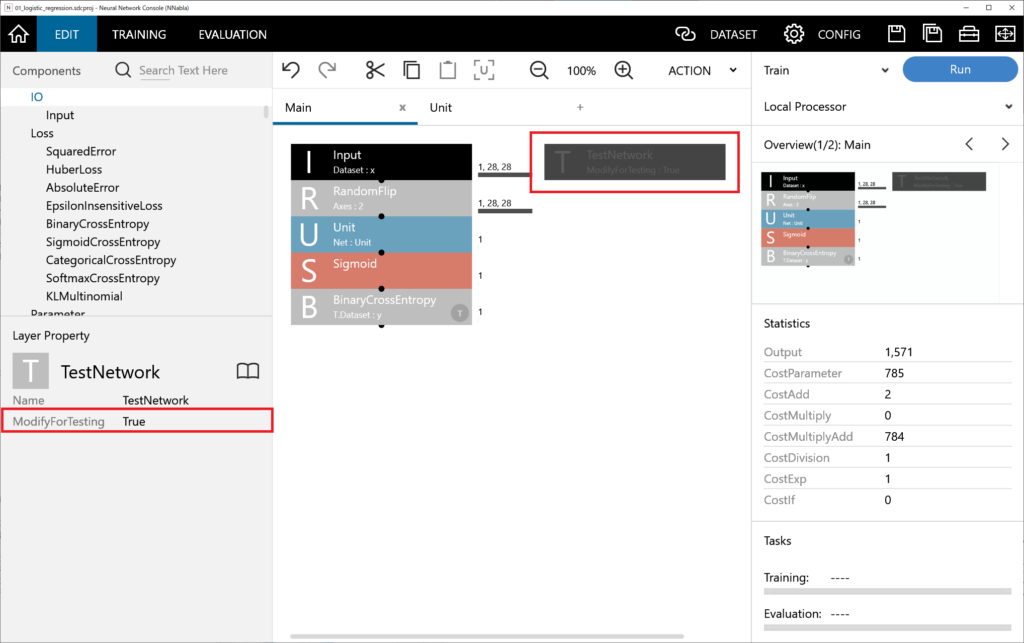Zoom in on the network graph
The image size is (1024, 643).
[622, 70]
